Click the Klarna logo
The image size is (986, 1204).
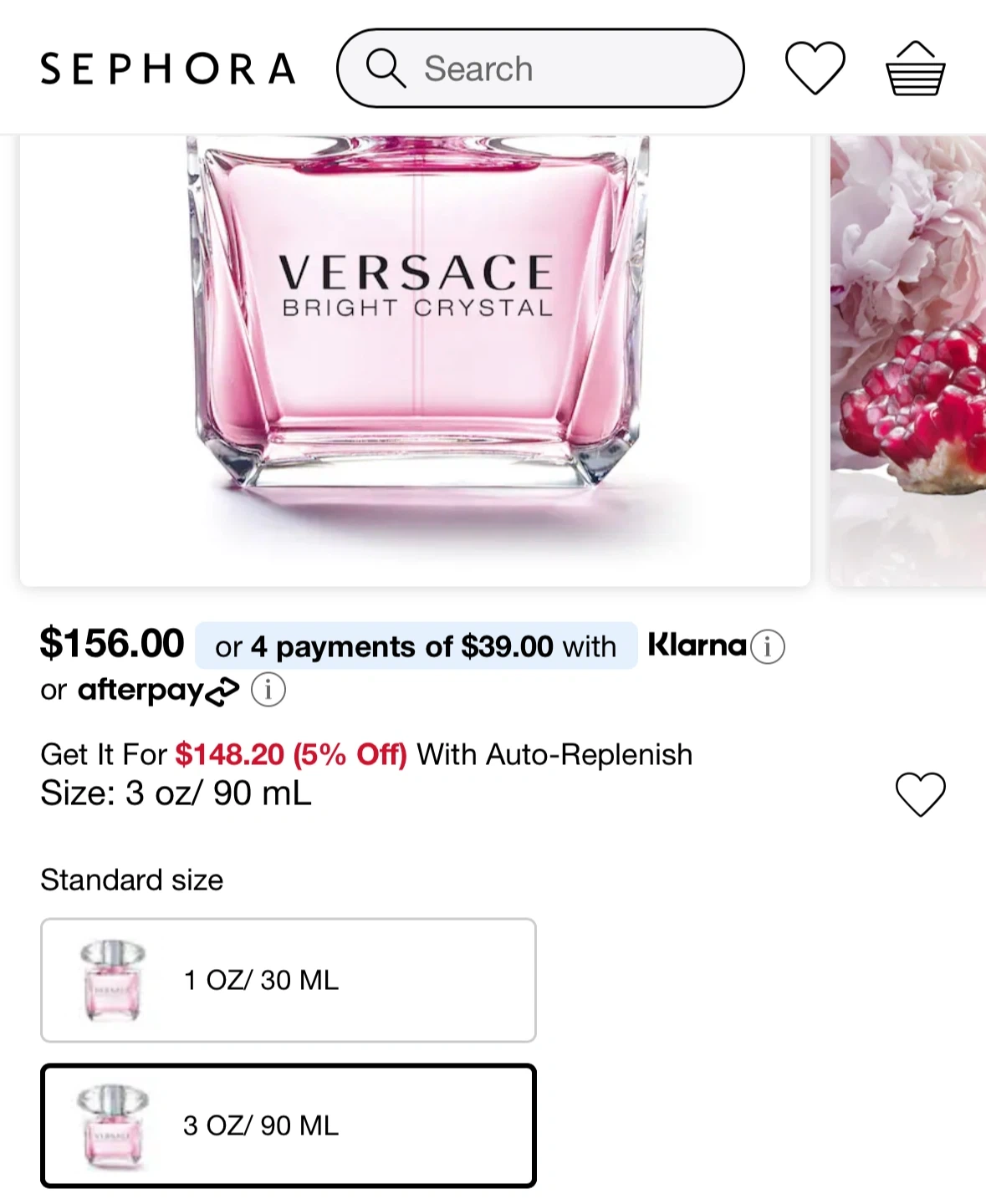[x=697, y=645]
